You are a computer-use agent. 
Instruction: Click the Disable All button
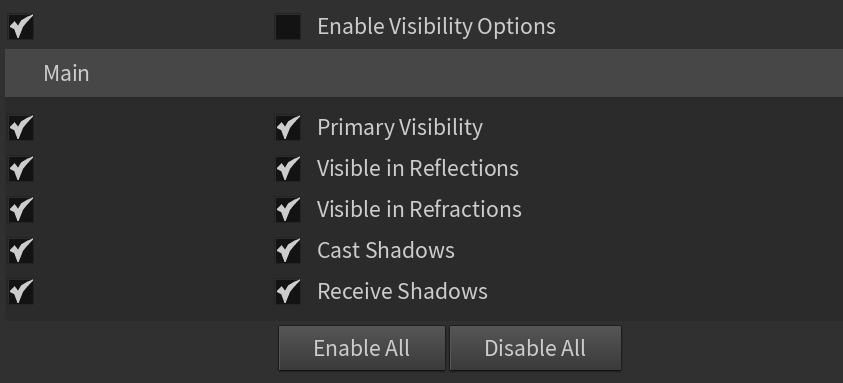click(535, 348)
